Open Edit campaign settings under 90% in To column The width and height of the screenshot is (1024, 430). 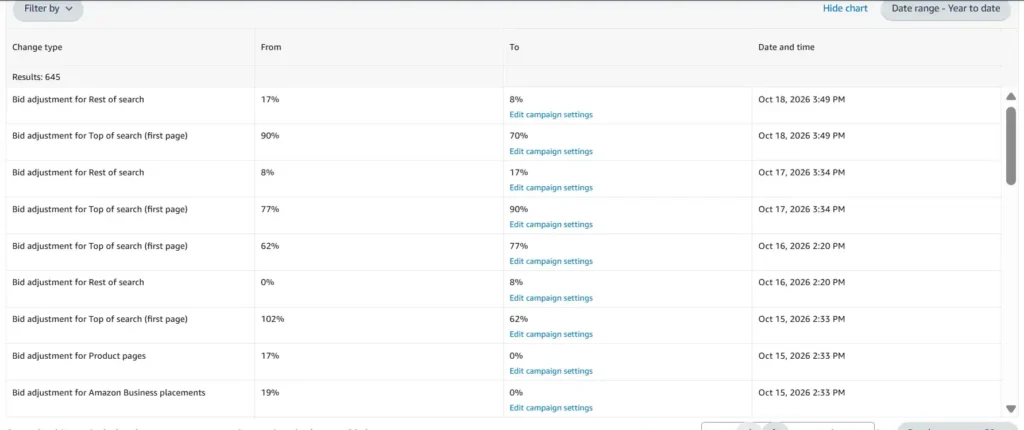coord(551,224)
